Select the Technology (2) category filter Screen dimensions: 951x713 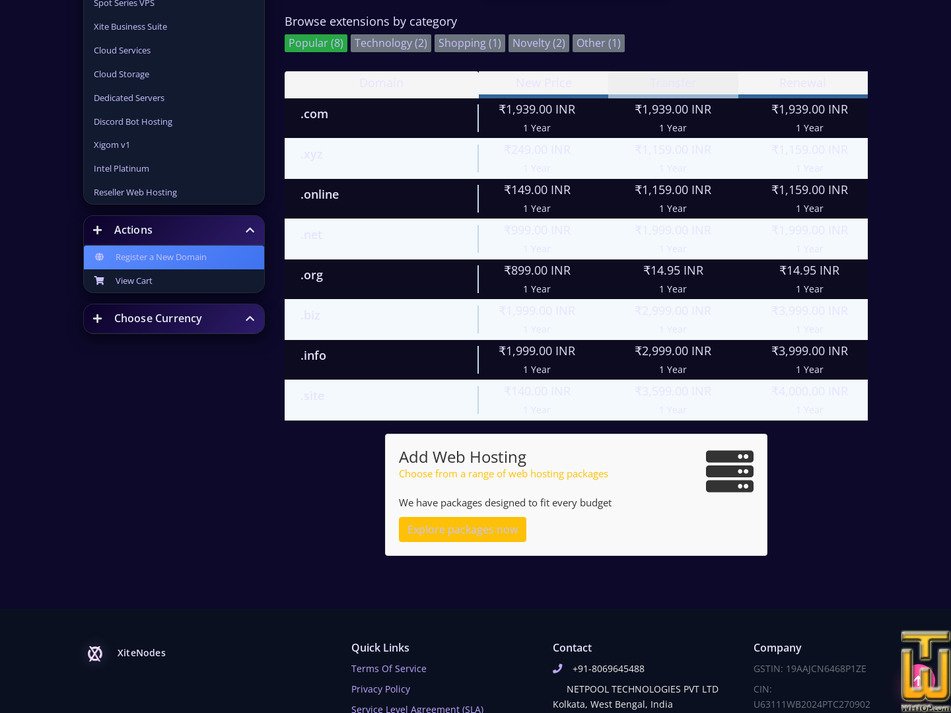tap(391, 43)
